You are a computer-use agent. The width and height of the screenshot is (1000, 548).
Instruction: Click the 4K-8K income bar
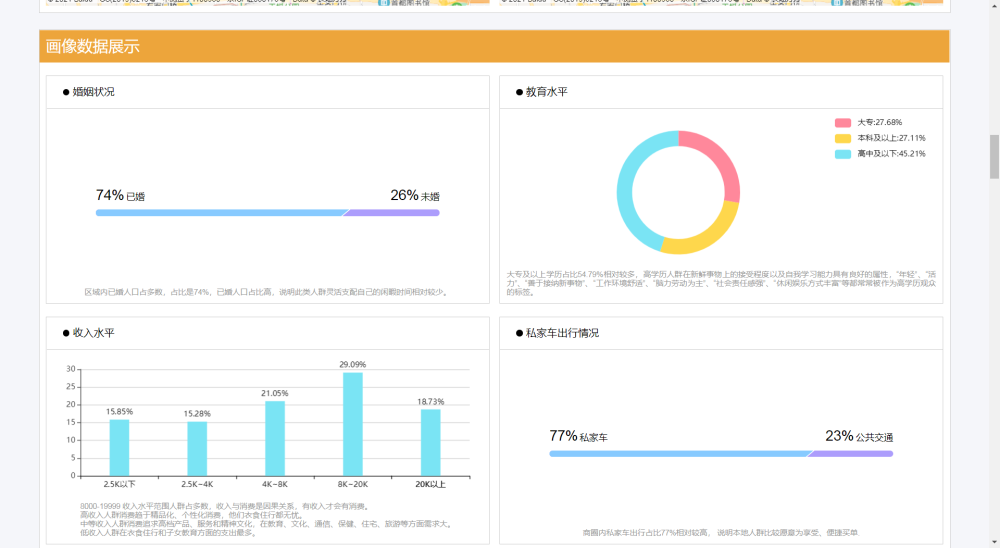(275, 438)
